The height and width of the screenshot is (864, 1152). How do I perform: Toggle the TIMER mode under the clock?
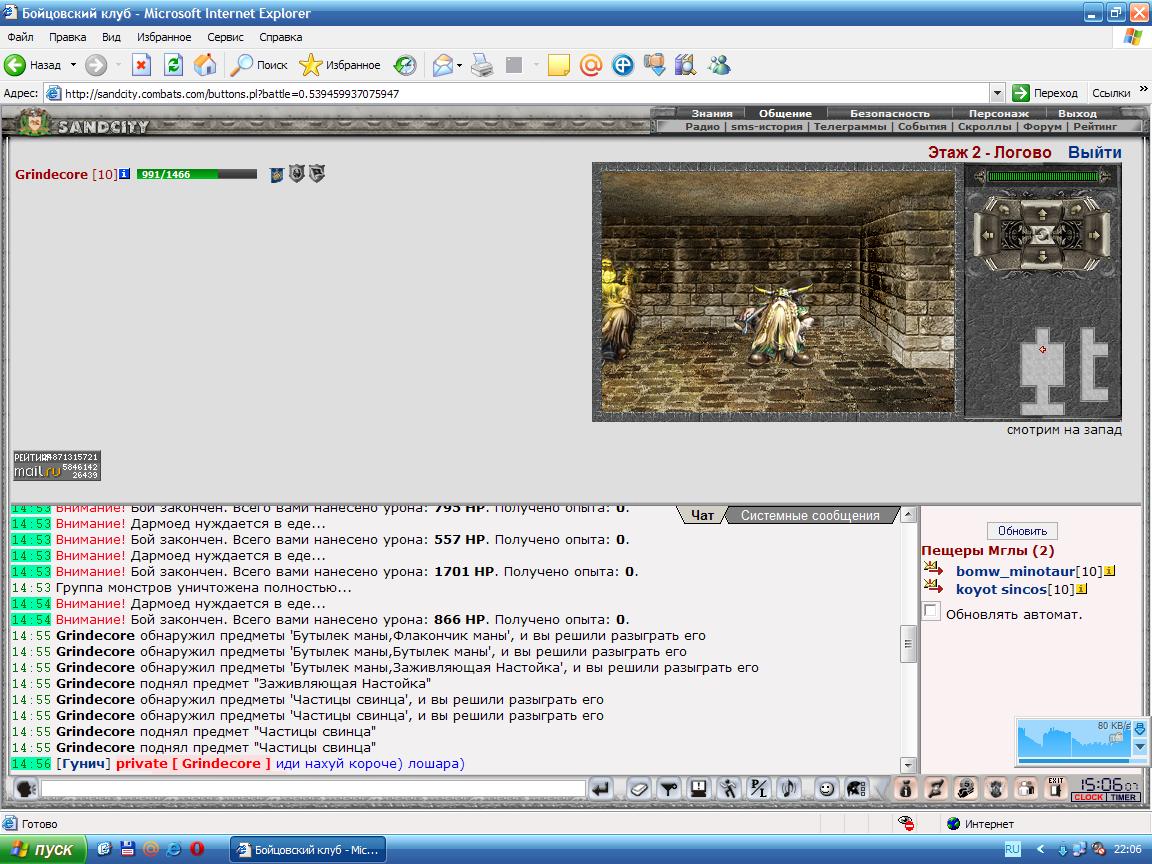point(1123,797)
